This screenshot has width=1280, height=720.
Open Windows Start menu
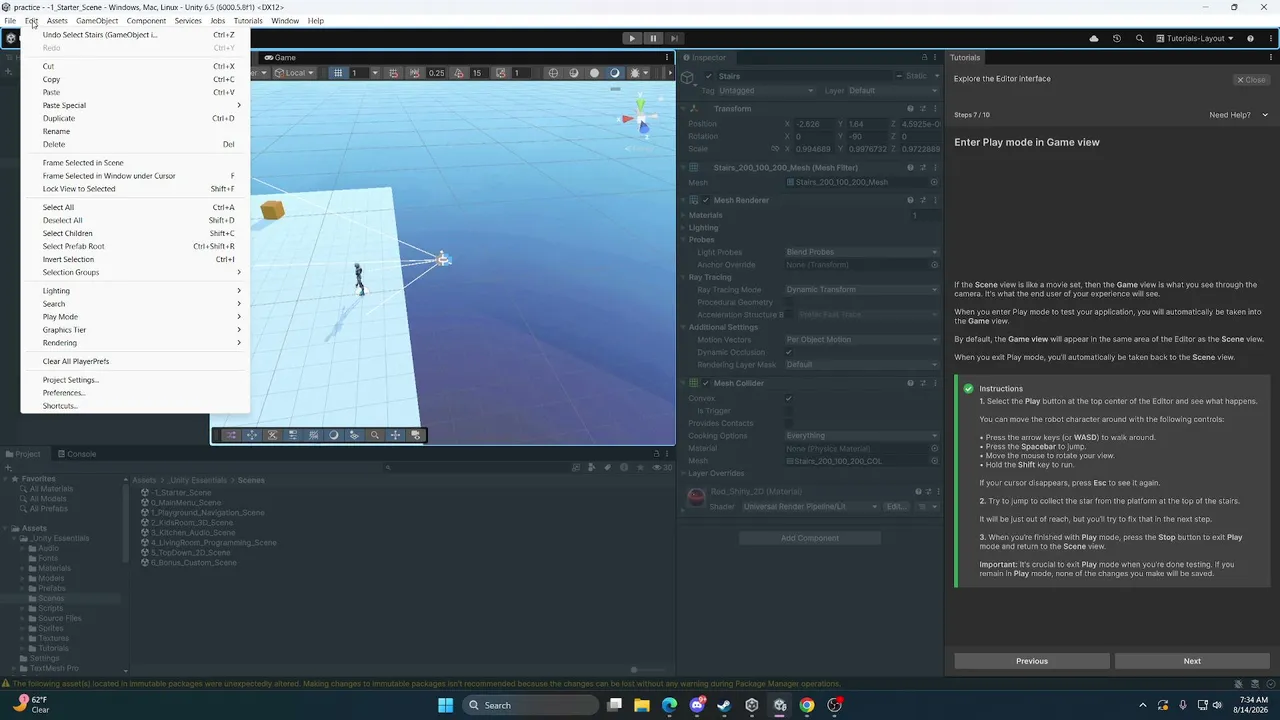point(445,705)
